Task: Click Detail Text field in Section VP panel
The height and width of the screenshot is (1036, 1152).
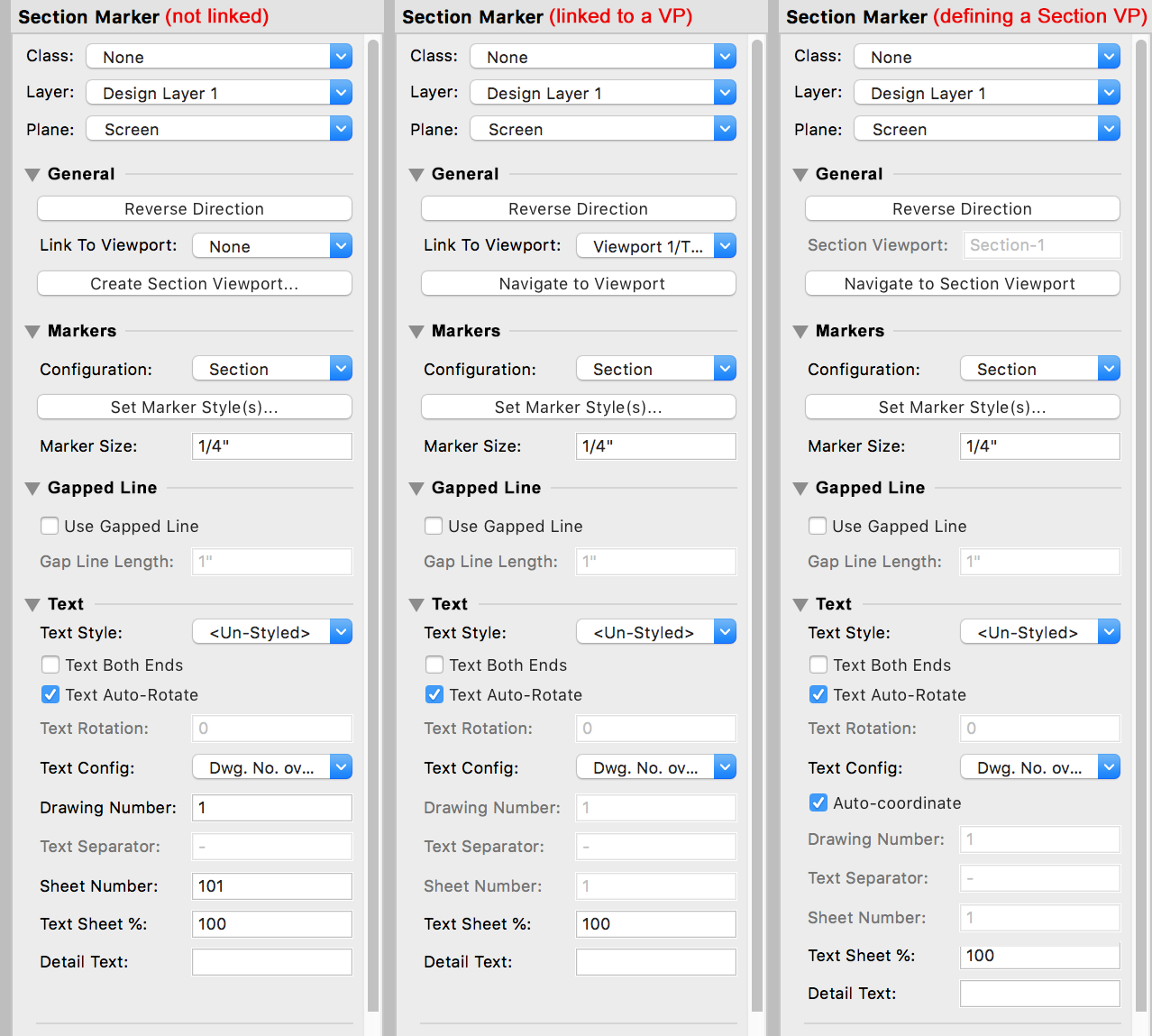Action: (x=1039, y=994)
